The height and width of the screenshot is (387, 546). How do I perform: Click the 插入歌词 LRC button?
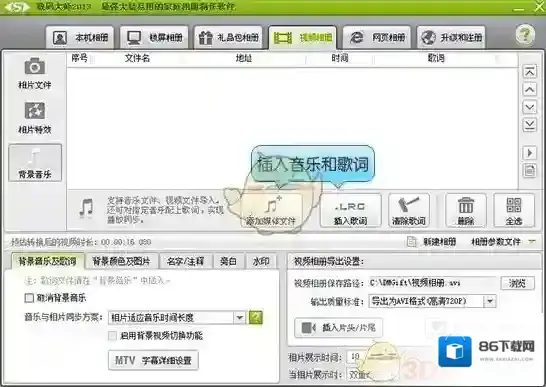351,211
